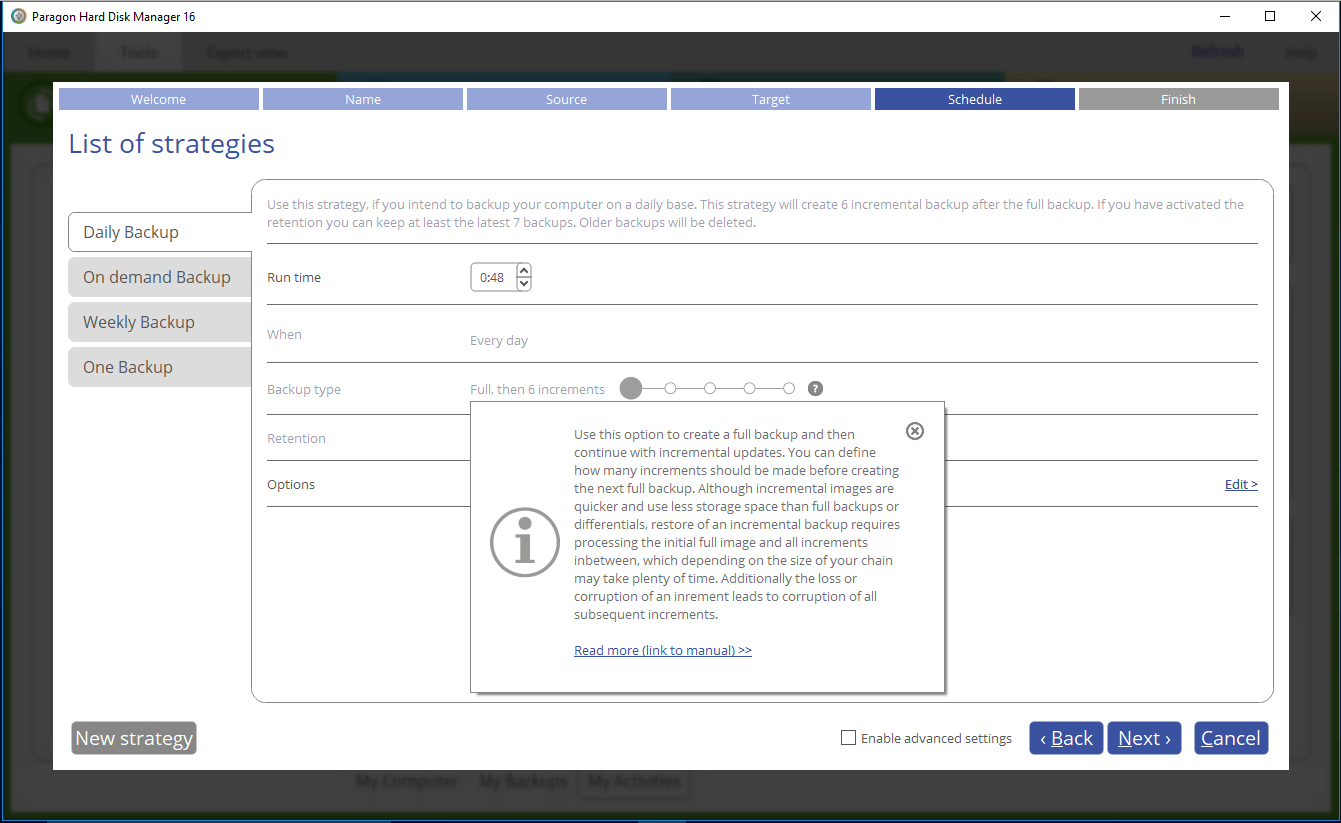The image size is (1341, 823).
Task: Click the question mark help icon
Action: (815, 388)
